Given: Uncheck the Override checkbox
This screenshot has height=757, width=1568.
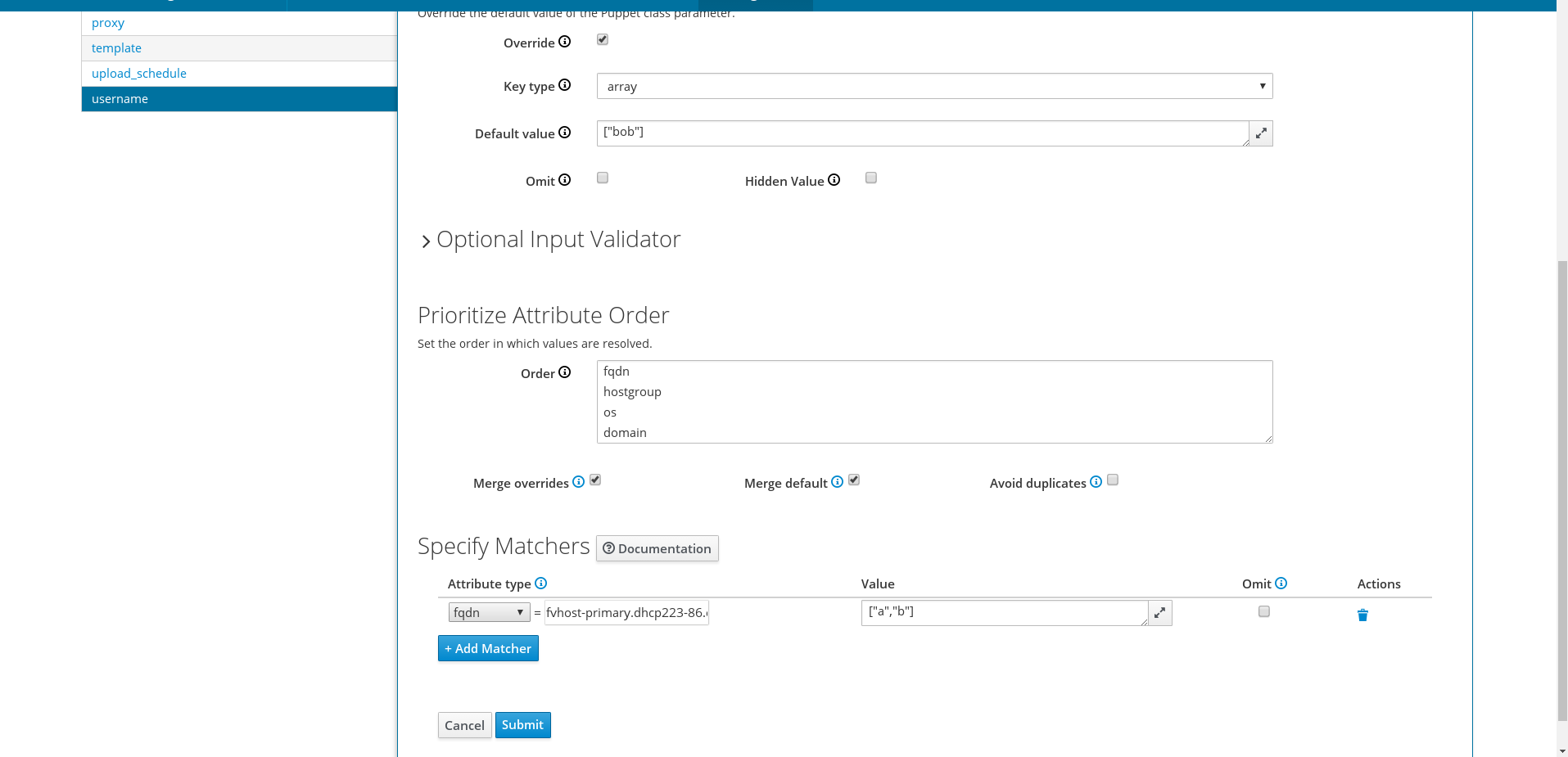Looking at the screenshot, I should click(x=603, y=39).
